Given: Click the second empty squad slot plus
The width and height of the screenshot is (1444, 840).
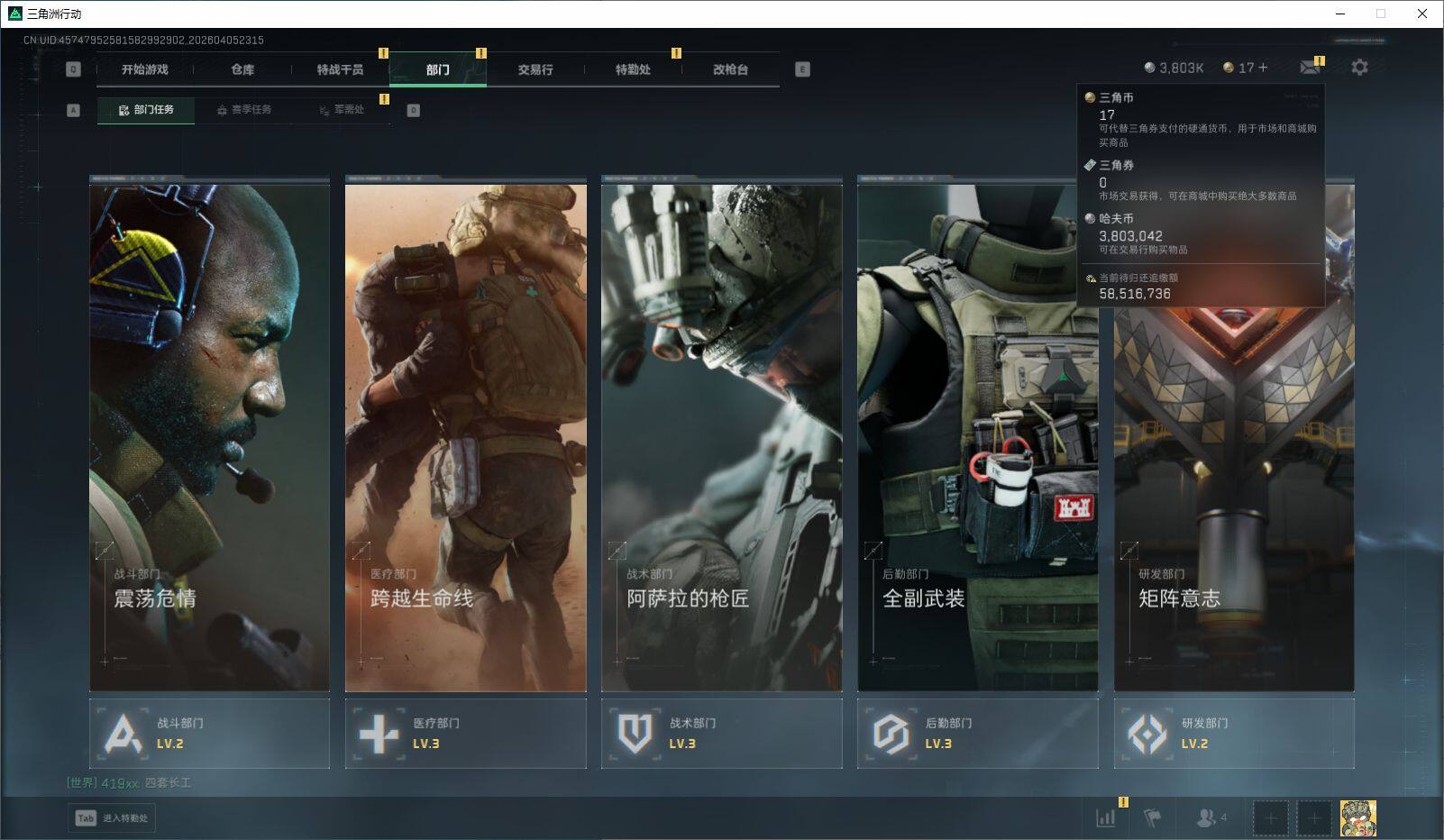Looking at the screenshot, I should (x=1314, y=817).
